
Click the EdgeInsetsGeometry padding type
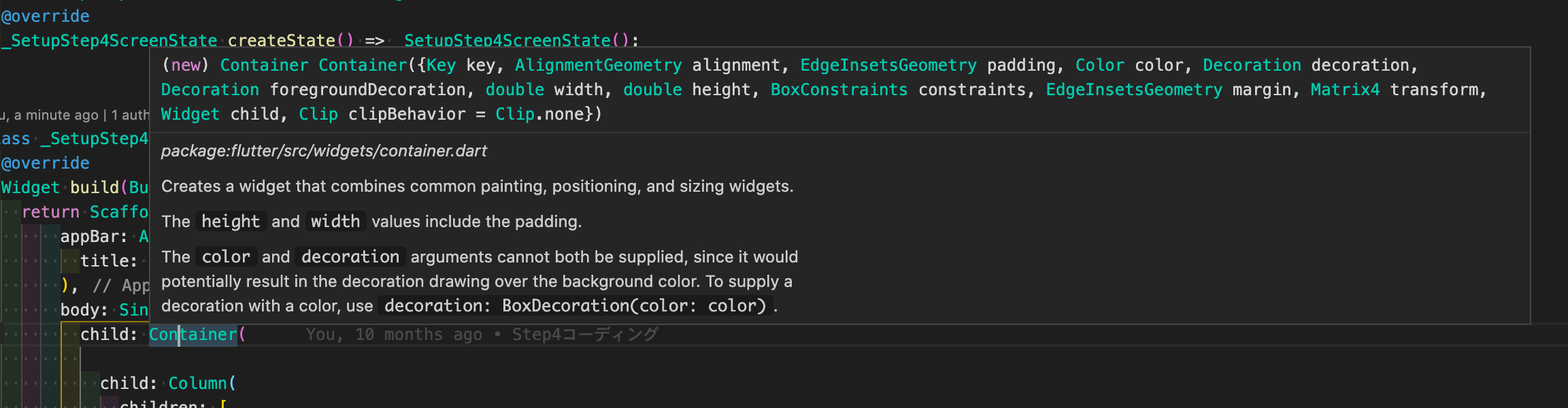click(888, 65)
